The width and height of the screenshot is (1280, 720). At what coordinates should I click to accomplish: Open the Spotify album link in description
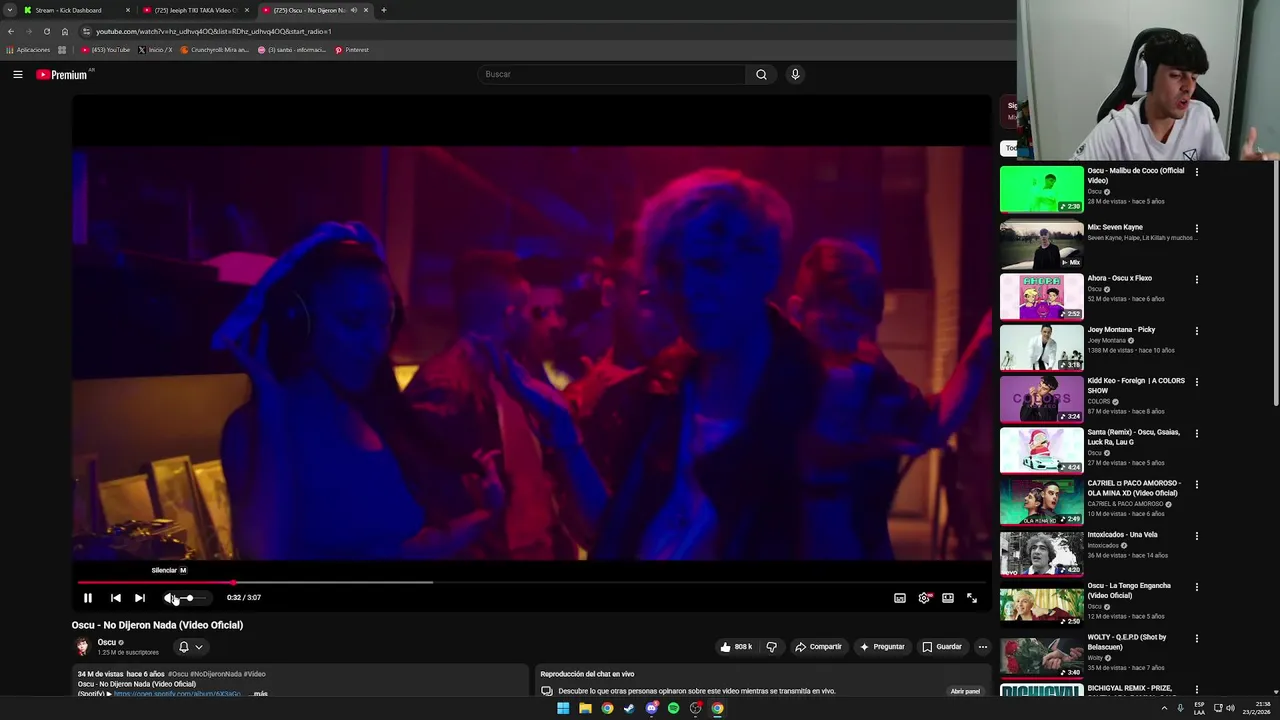177,693
